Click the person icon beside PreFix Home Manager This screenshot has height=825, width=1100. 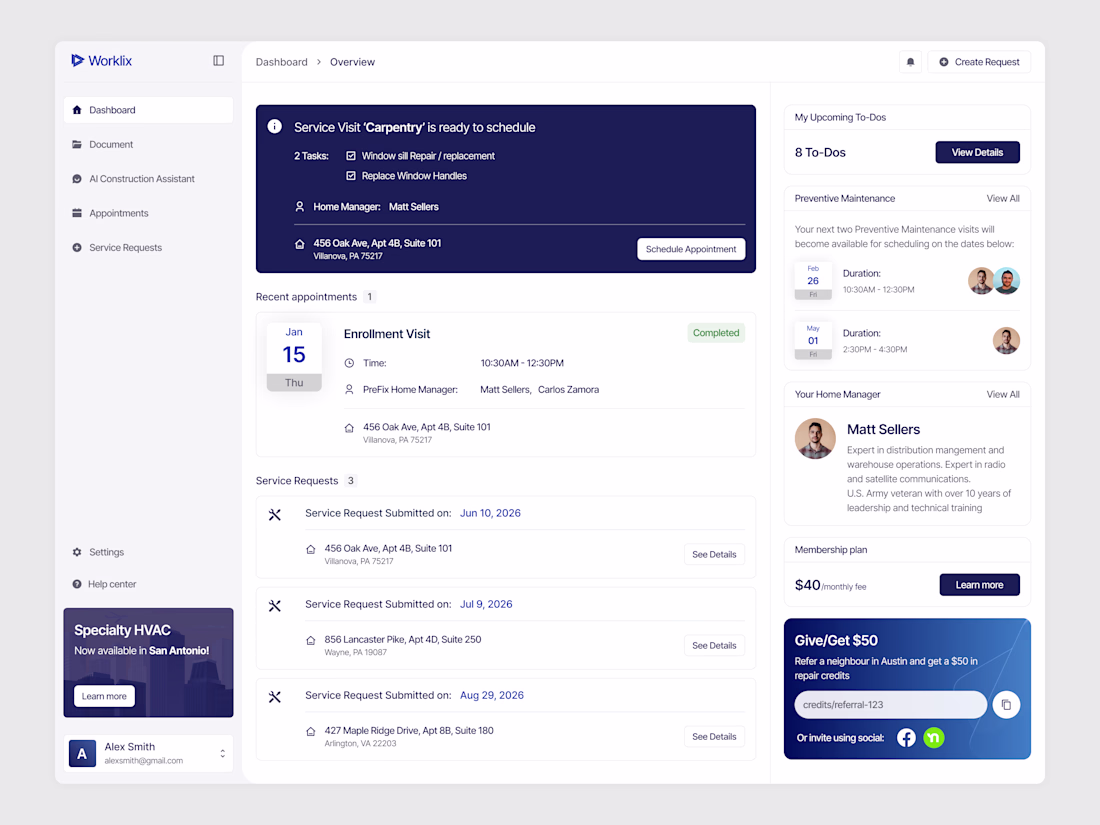coord(349,389)
